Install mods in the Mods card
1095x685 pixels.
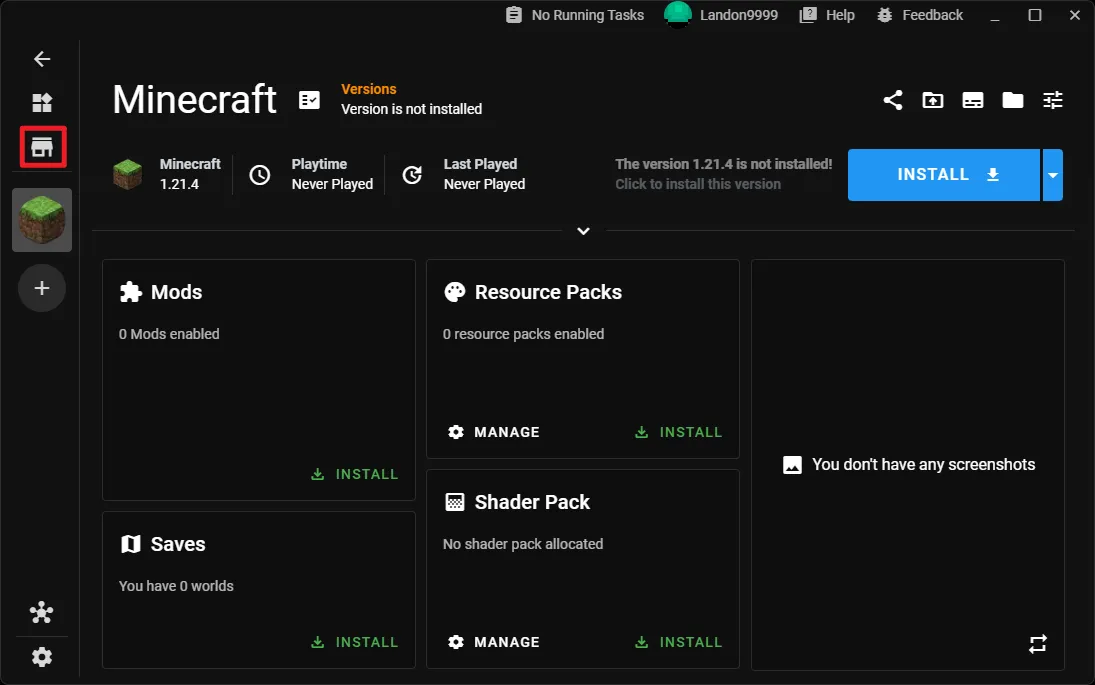click(355, 474)
